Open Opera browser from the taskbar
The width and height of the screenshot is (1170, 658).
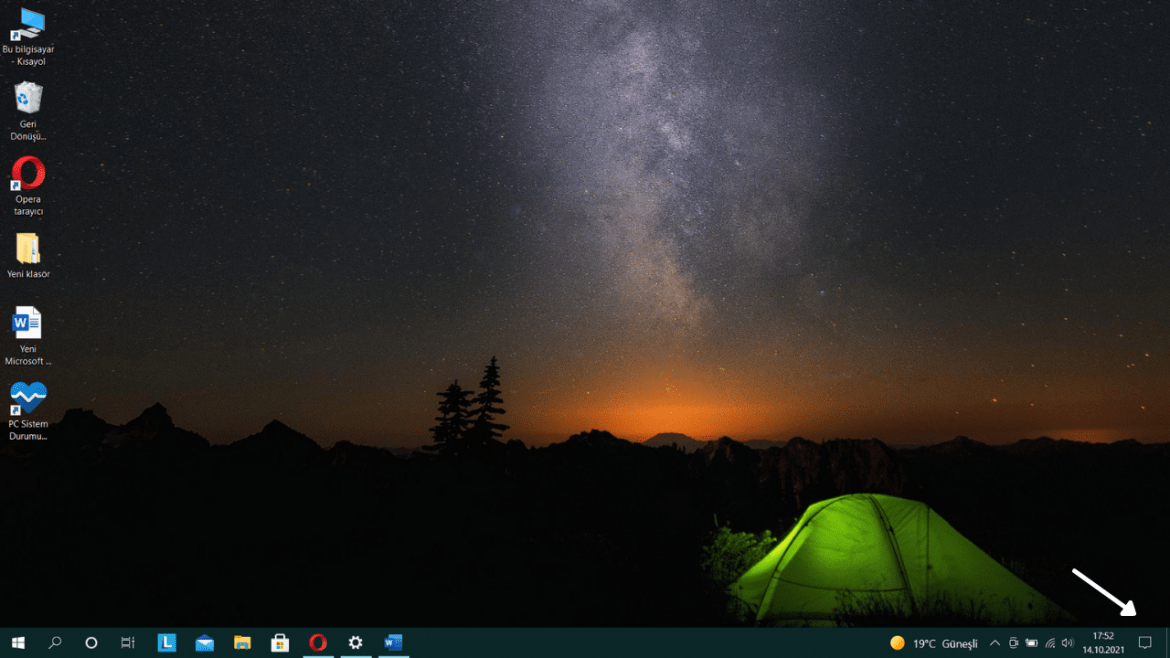318,643
